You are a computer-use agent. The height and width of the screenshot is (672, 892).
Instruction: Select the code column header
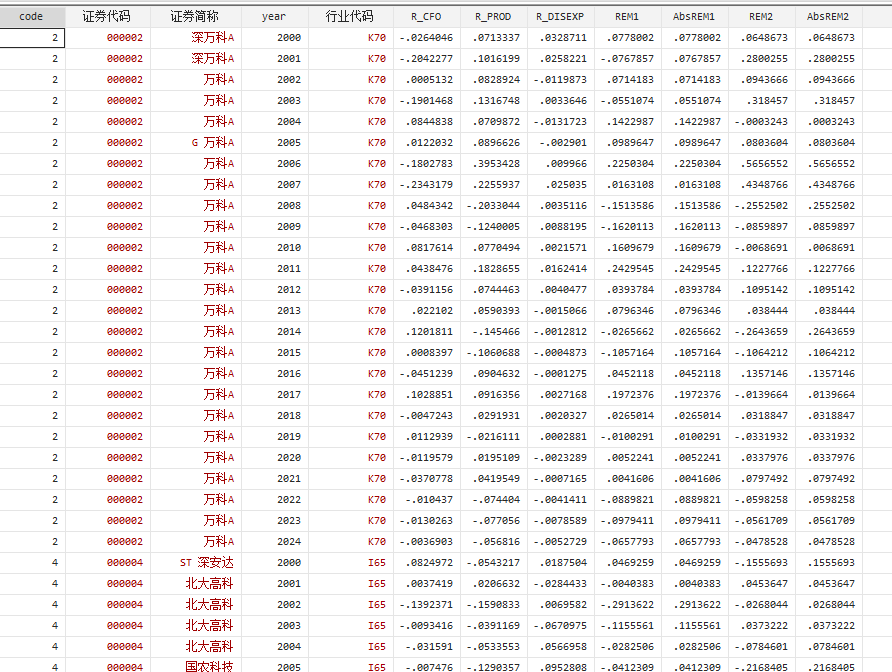(31, 17)
